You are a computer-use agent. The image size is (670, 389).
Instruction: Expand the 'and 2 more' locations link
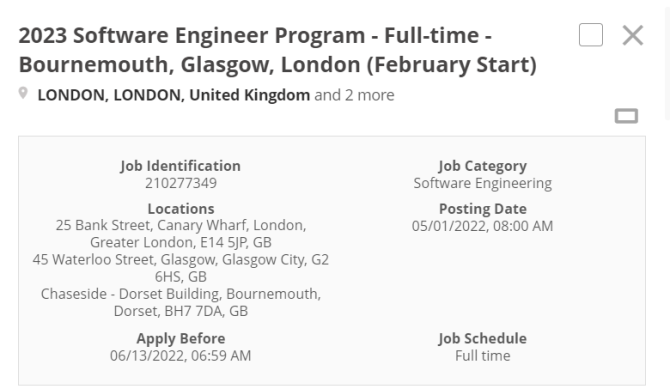[354, 95]
